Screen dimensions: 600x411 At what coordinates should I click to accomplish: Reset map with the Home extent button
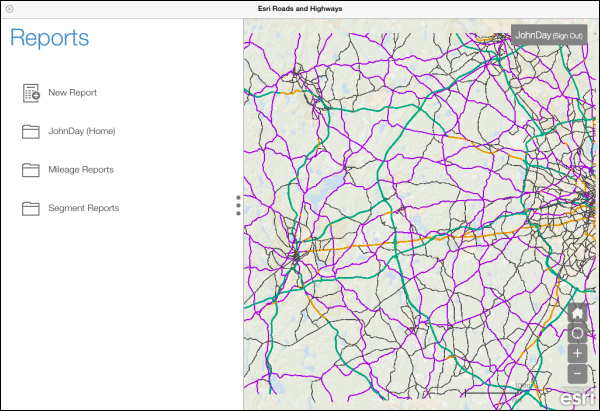(x=577, y=313)
